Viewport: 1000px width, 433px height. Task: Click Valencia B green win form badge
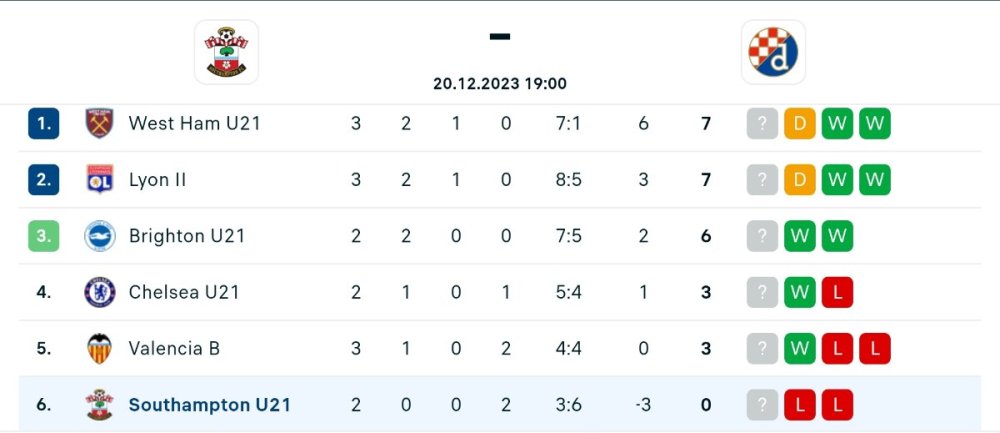(x=800, y=348)
